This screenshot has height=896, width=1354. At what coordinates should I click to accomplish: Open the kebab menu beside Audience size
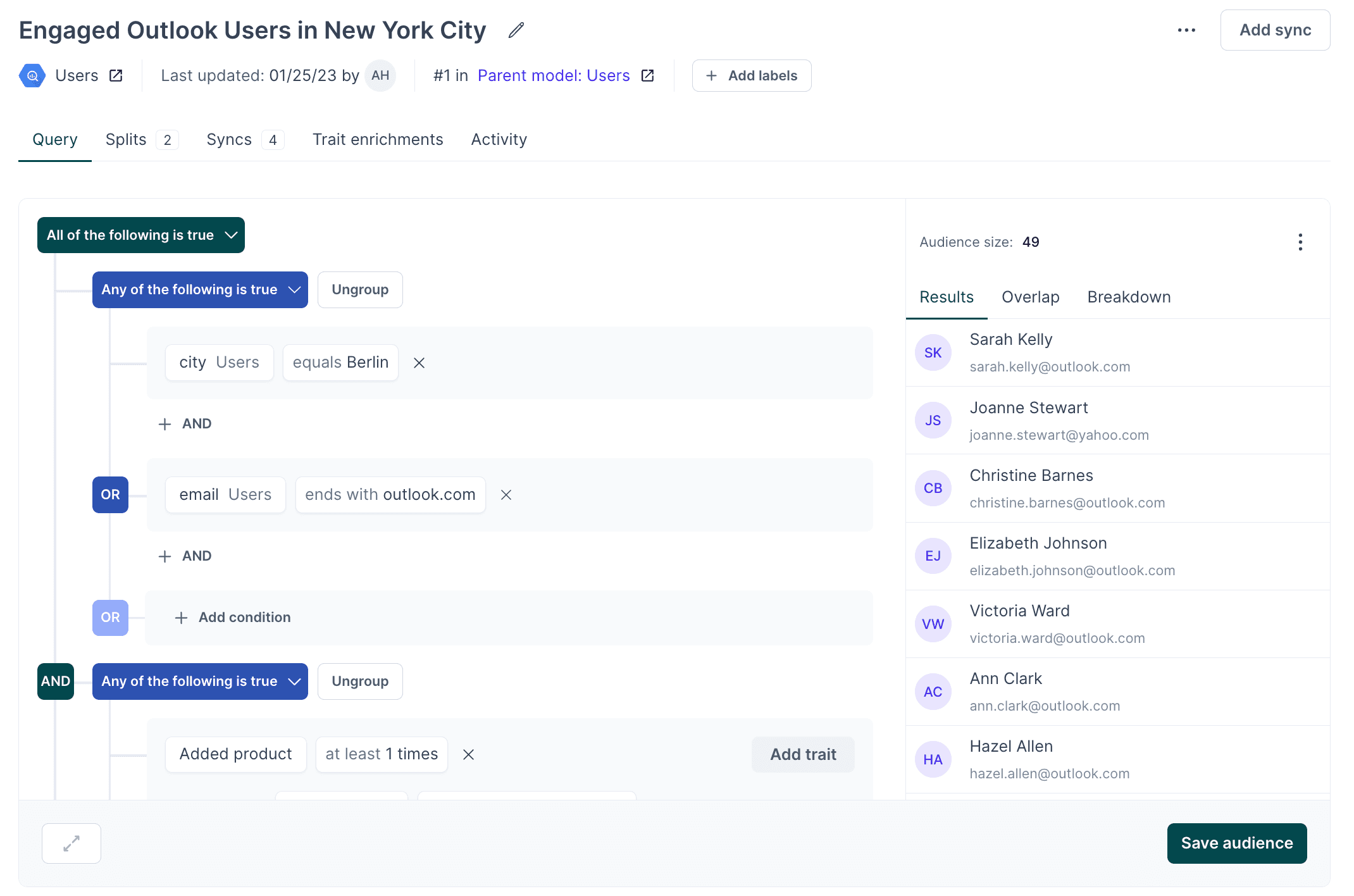(x=1301, y=242)
